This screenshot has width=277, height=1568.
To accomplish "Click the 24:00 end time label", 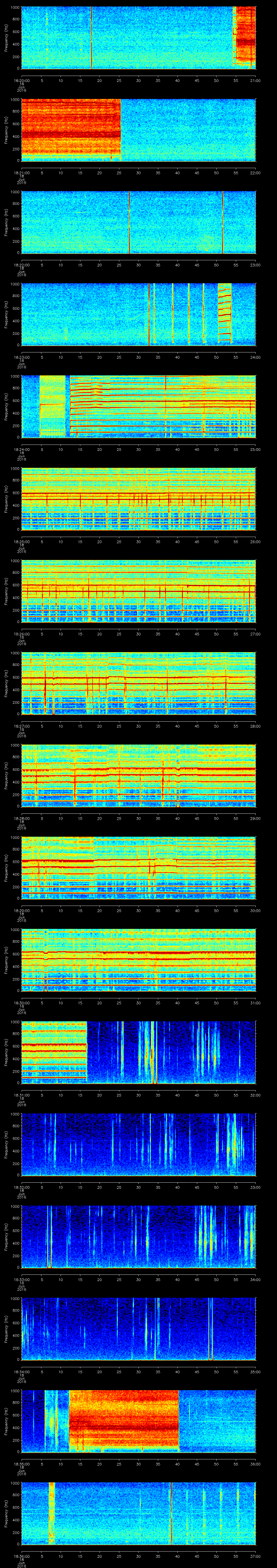I will (x=255, y=357).
